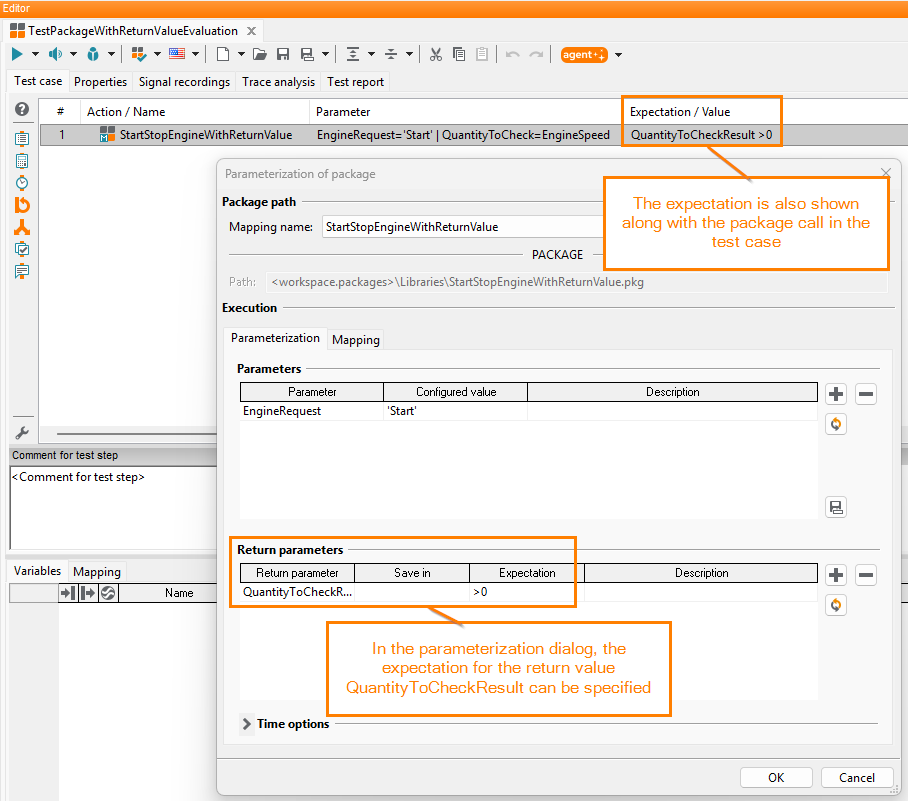The width and height of the screenshot is (908, 801).
Task: Select the orange loop step icon in sidebar
Action: [x=22, y=205]
